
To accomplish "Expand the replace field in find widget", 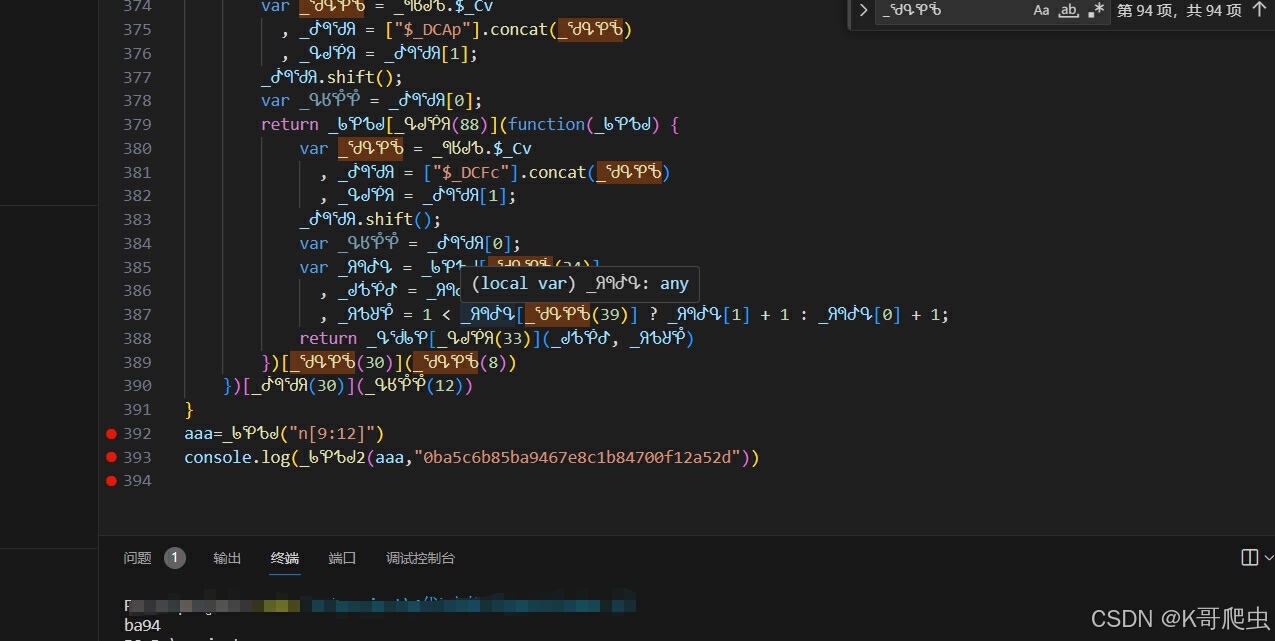I will click(864, 10).
